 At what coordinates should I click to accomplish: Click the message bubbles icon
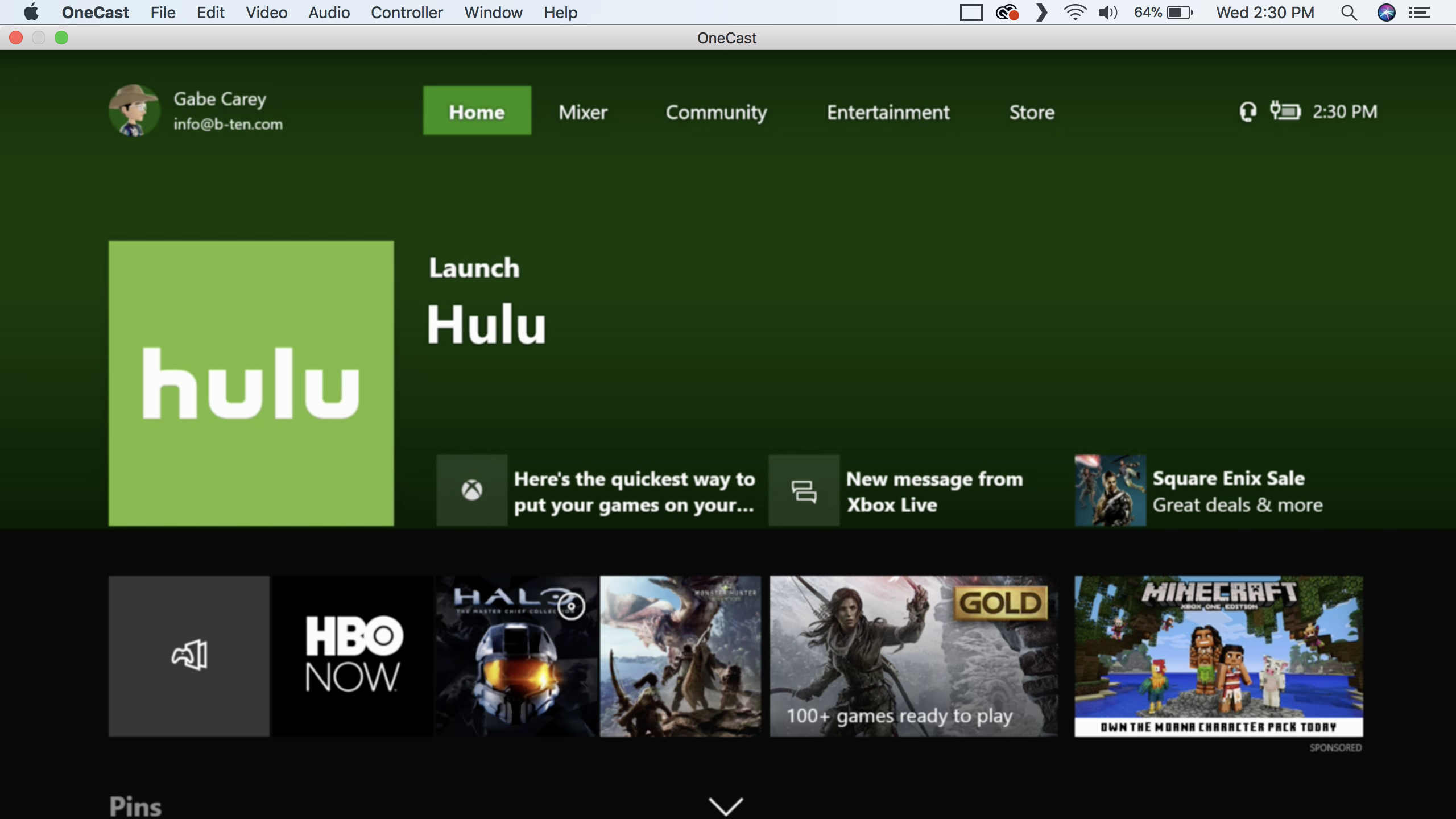(x=804, y=490)
